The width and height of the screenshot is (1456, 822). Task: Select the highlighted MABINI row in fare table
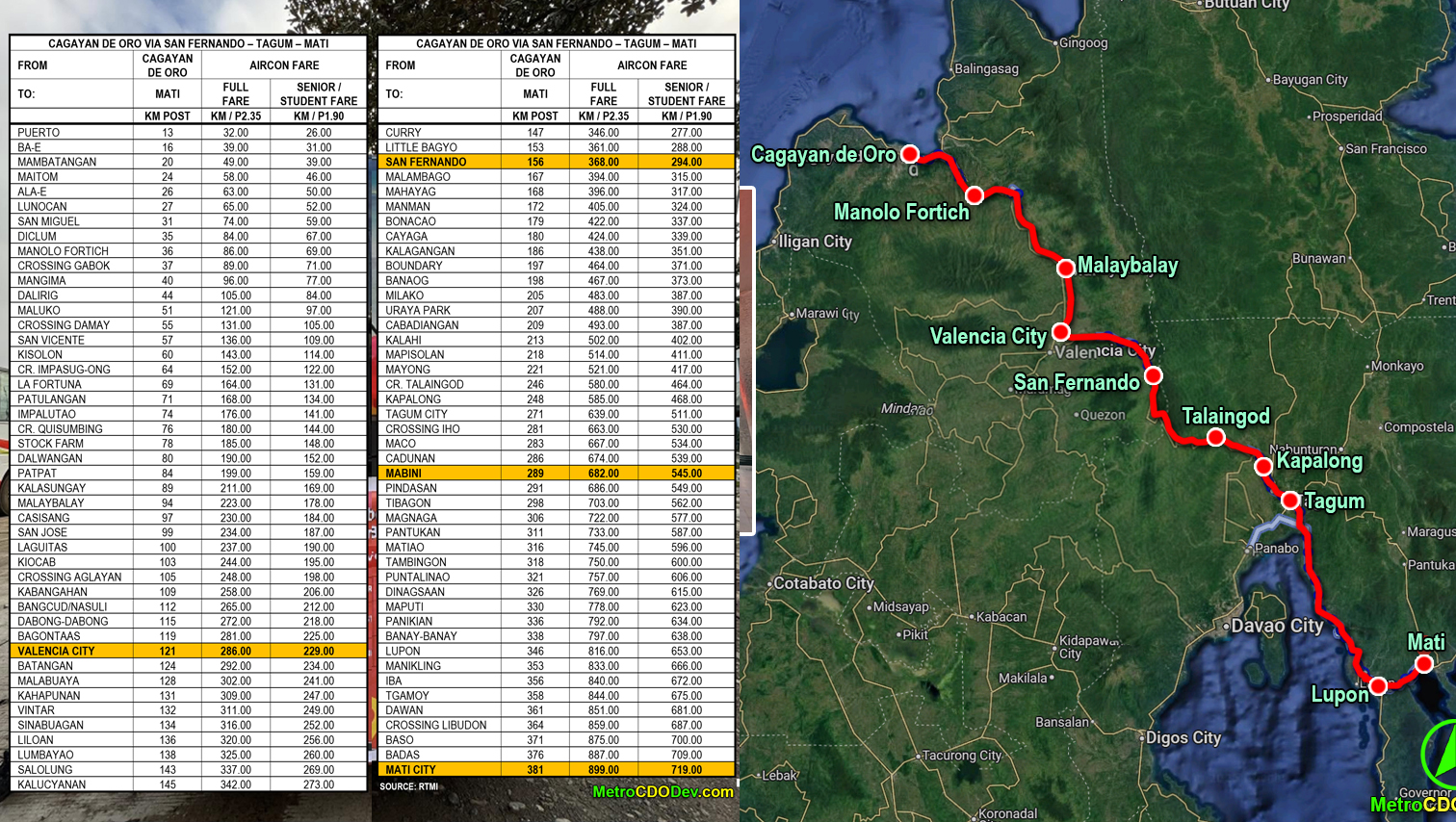pyautogui.click(x=556, y=474)
